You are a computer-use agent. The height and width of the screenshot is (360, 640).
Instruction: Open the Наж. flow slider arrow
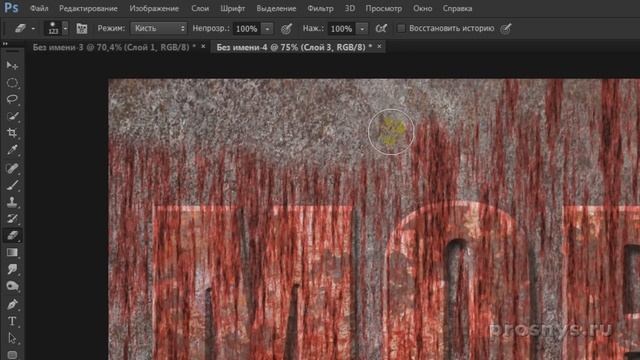coord(362,29)
